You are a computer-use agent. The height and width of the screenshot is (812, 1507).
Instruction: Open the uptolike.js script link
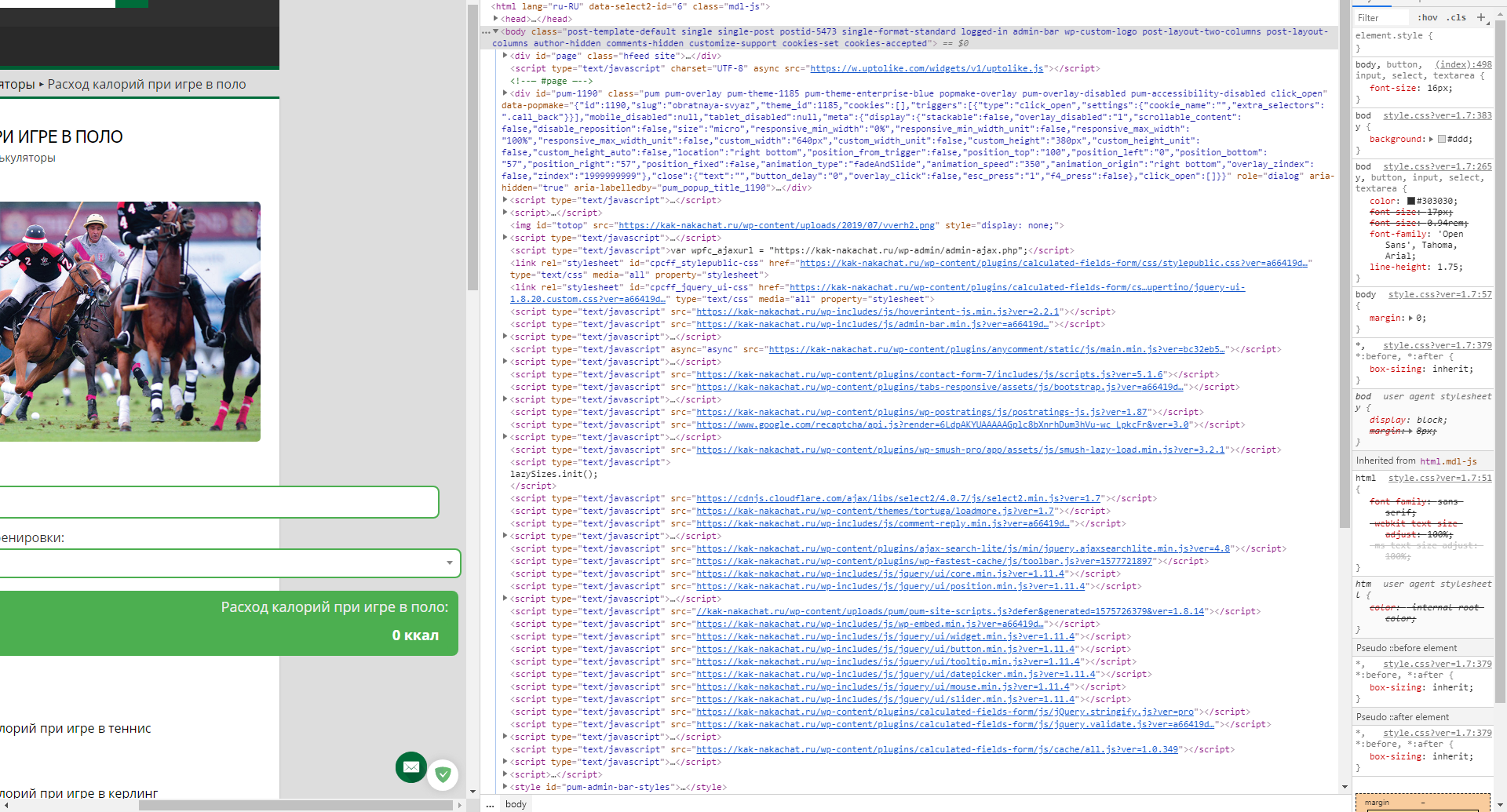(926, 69)
